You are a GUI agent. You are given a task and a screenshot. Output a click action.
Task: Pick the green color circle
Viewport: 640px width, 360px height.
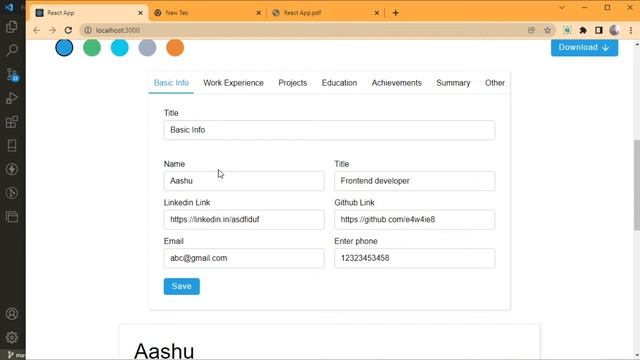tap(92, 48)
